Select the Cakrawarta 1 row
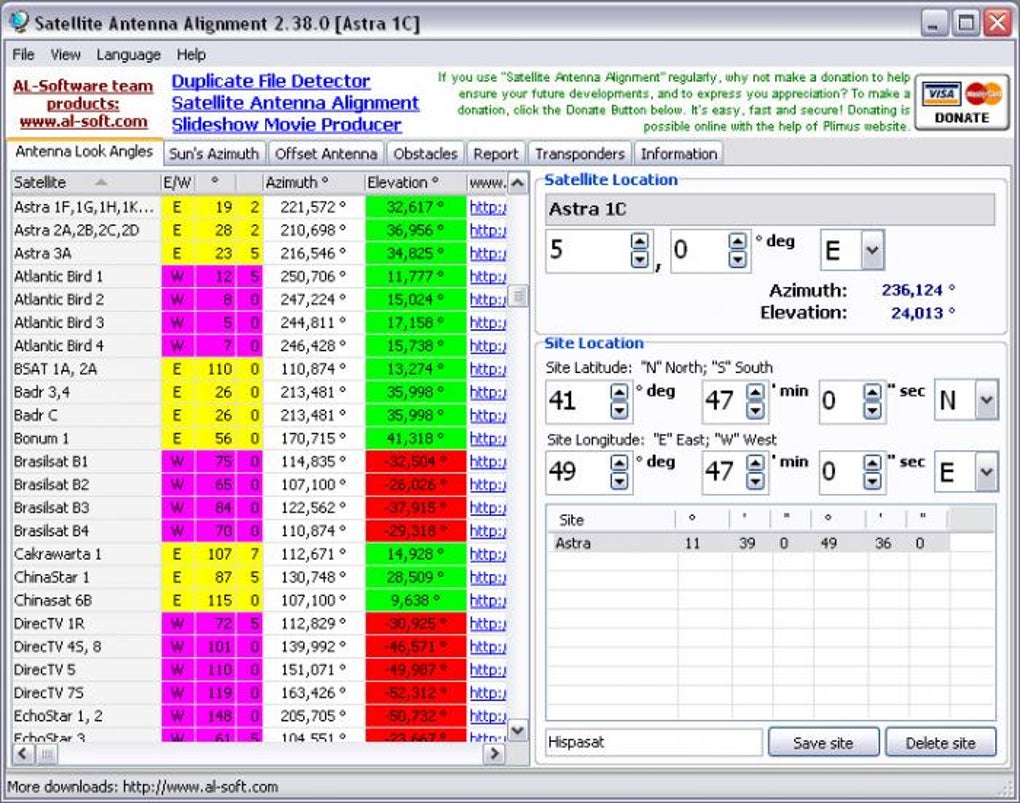1020x803 pixels. [x=259, y=554]
